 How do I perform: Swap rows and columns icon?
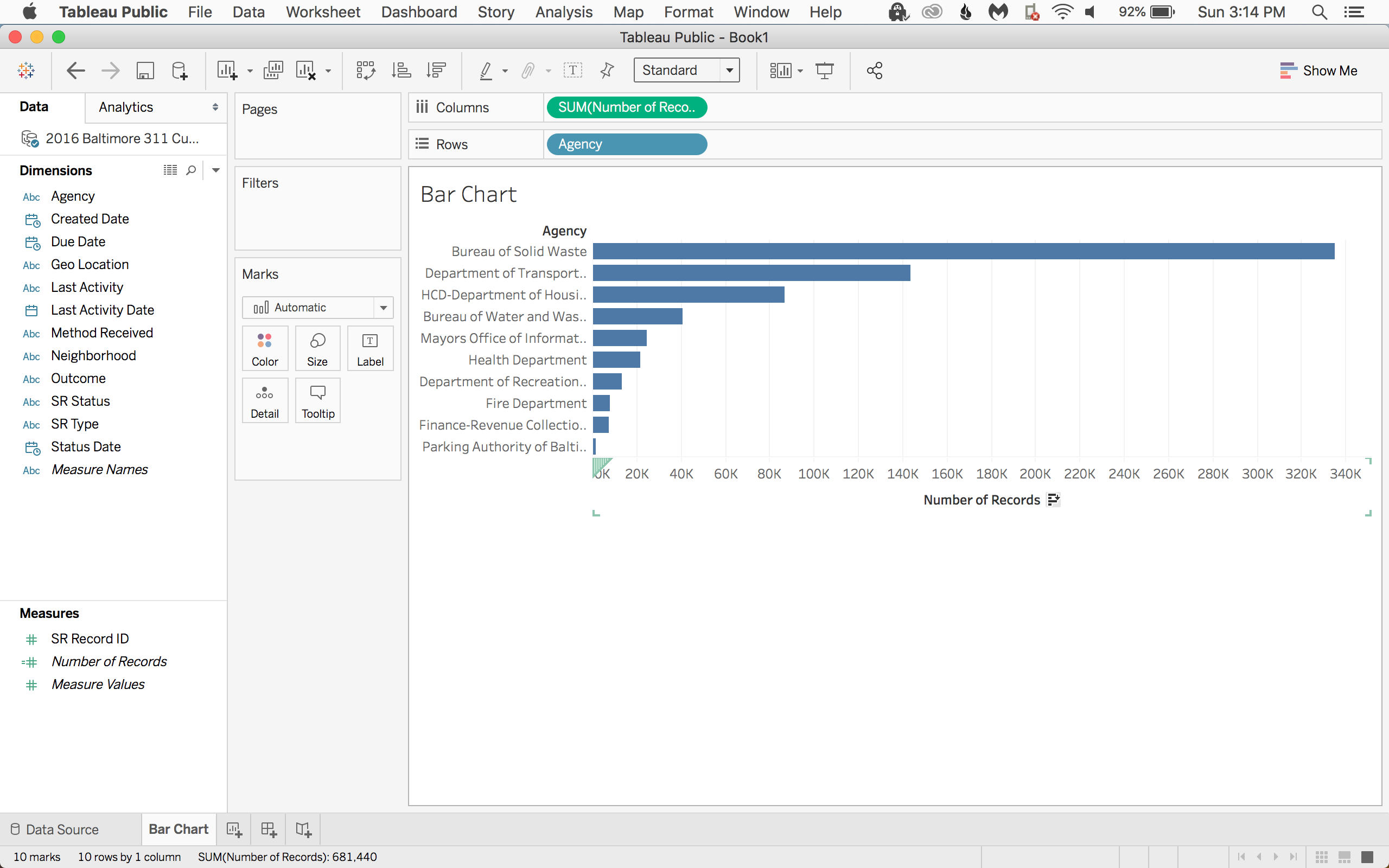click(x=366, y=71)
